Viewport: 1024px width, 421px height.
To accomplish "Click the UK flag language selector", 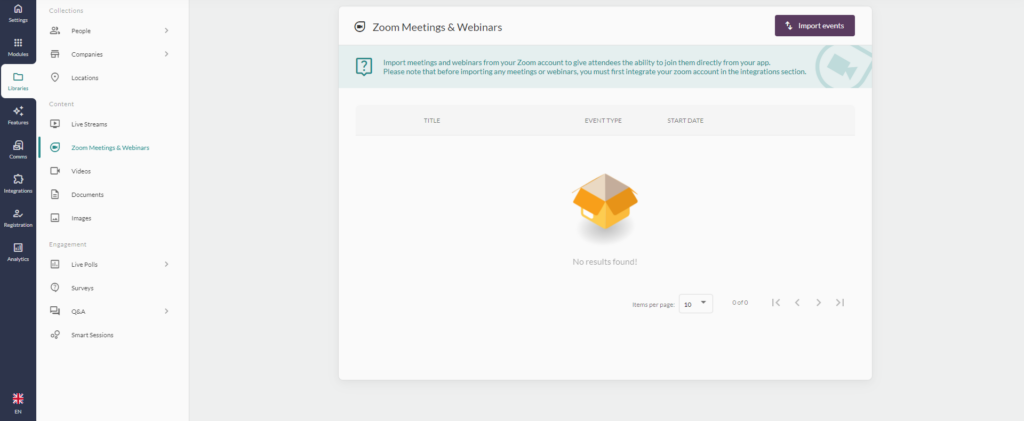I will coord(18,400).
